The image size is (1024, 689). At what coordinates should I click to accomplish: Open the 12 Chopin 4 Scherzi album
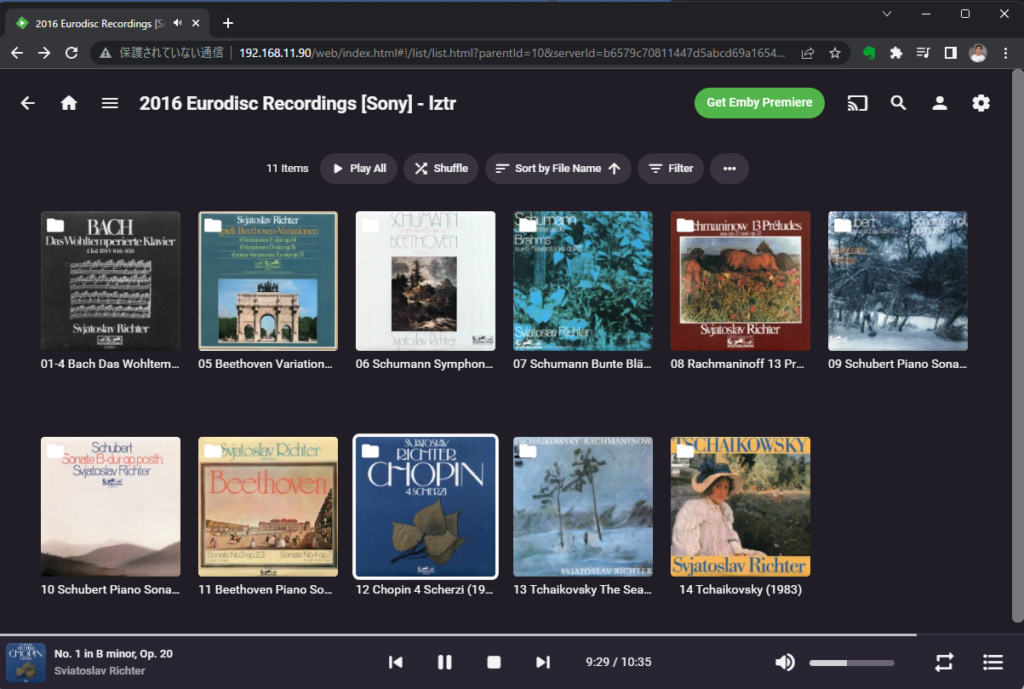point(425,507)
